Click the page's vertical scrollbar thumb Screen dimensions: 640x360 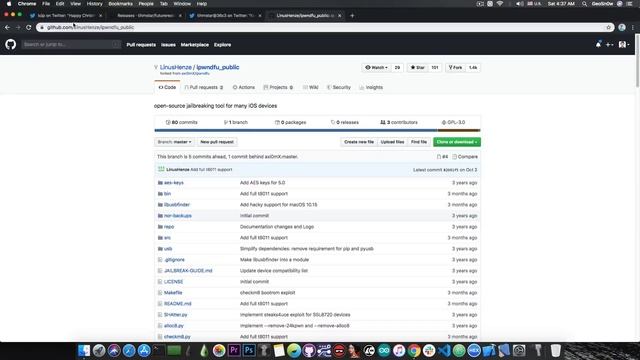637,61
